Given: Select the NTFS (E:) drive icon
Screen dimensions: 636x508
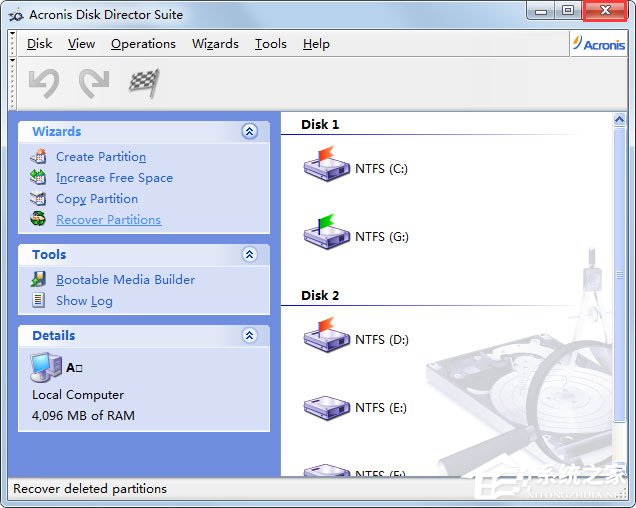Looking at the screenshot, I should click(x=327, y=407).
